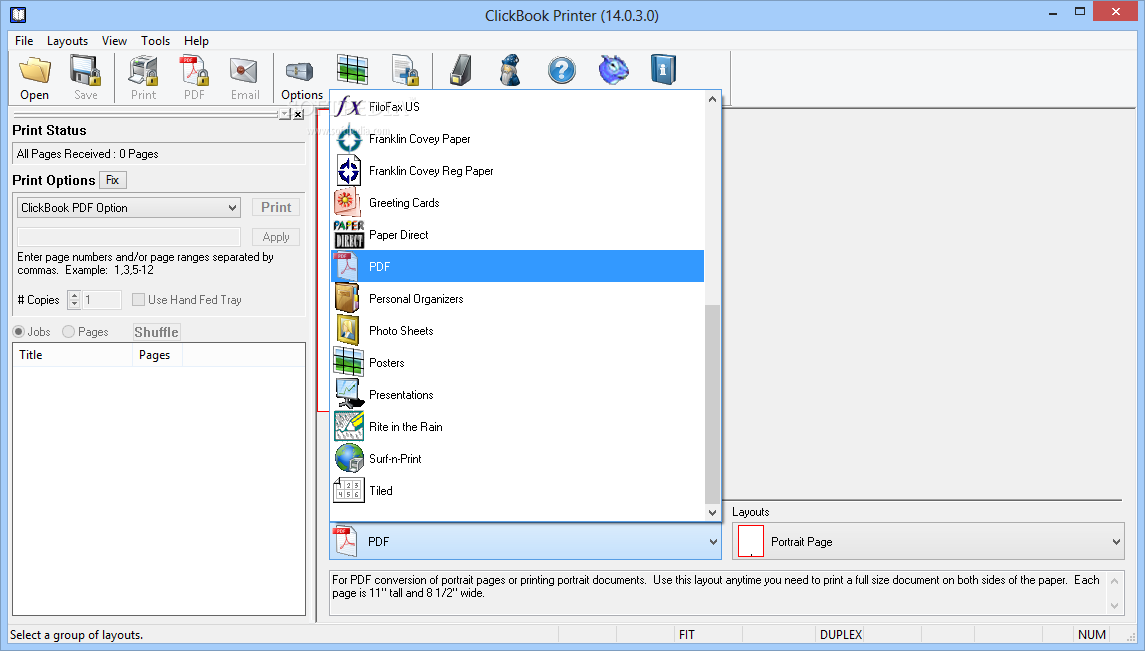
Task: Select the Jobs radio button
Action: [x=19, y=332]
